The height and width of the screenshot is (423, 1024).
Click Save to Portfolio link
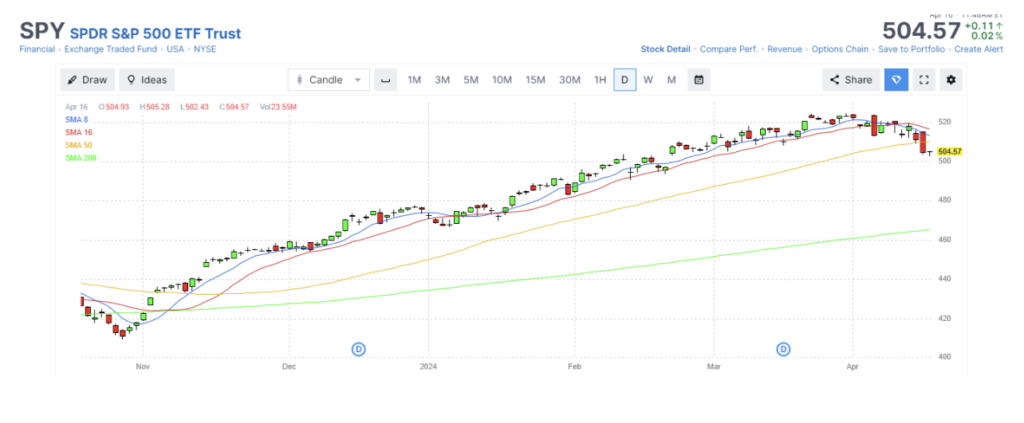point(911,49)
